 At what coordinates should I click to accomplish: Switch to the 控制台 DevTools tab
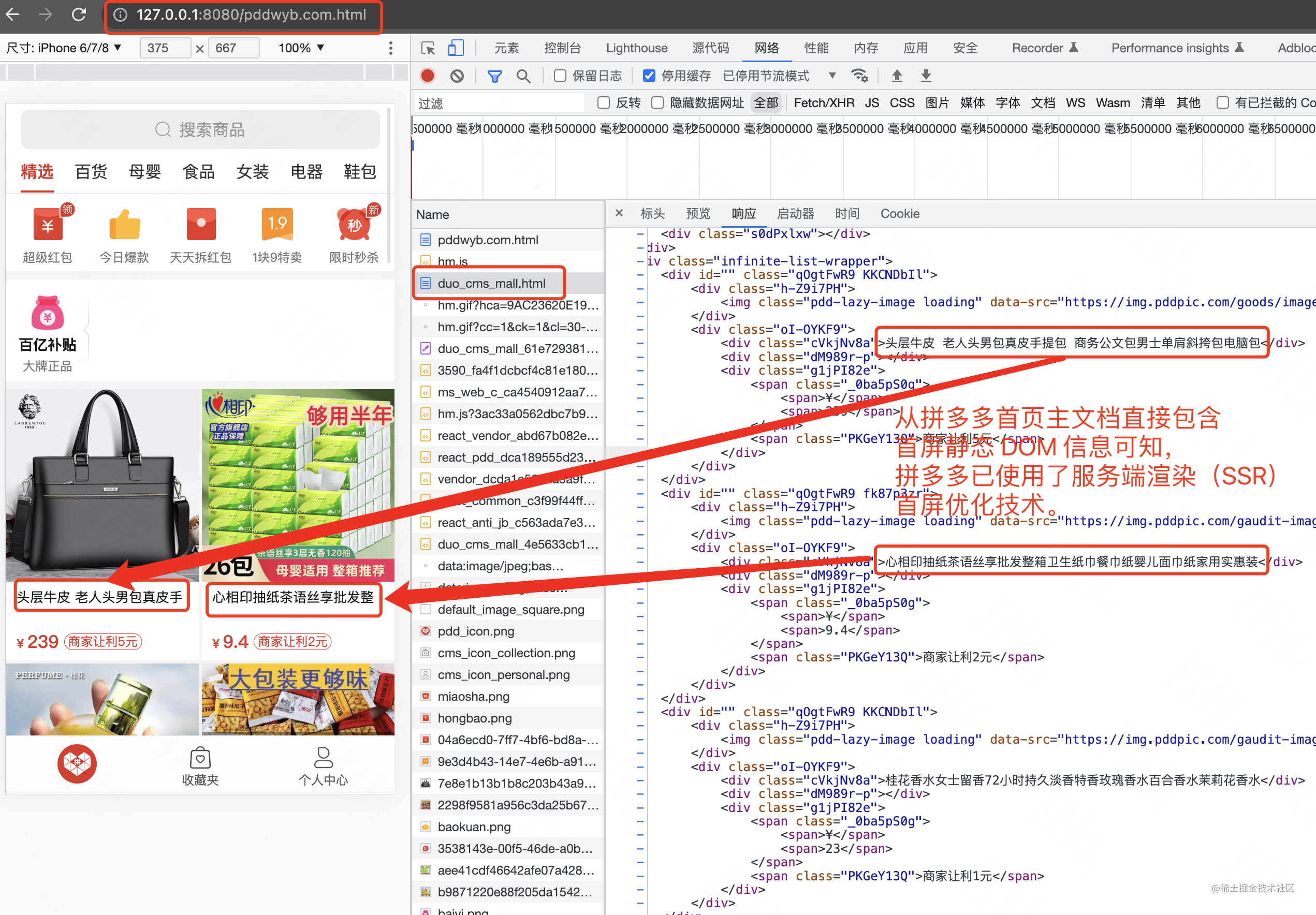[562, 48]
